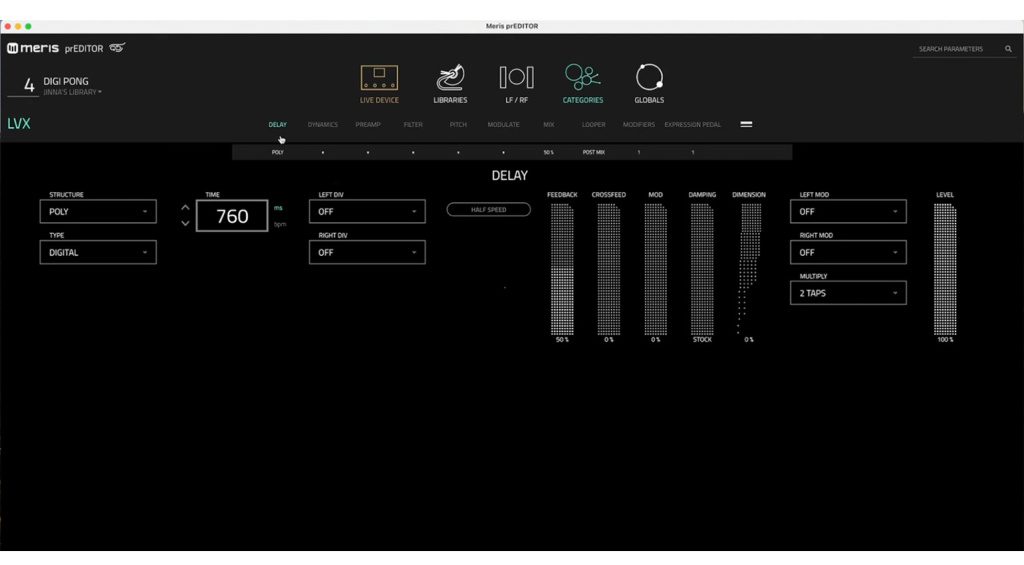This screenshot has width=1024, height=565.
Task: Open the Libraries section
Action: pos(450,84)
